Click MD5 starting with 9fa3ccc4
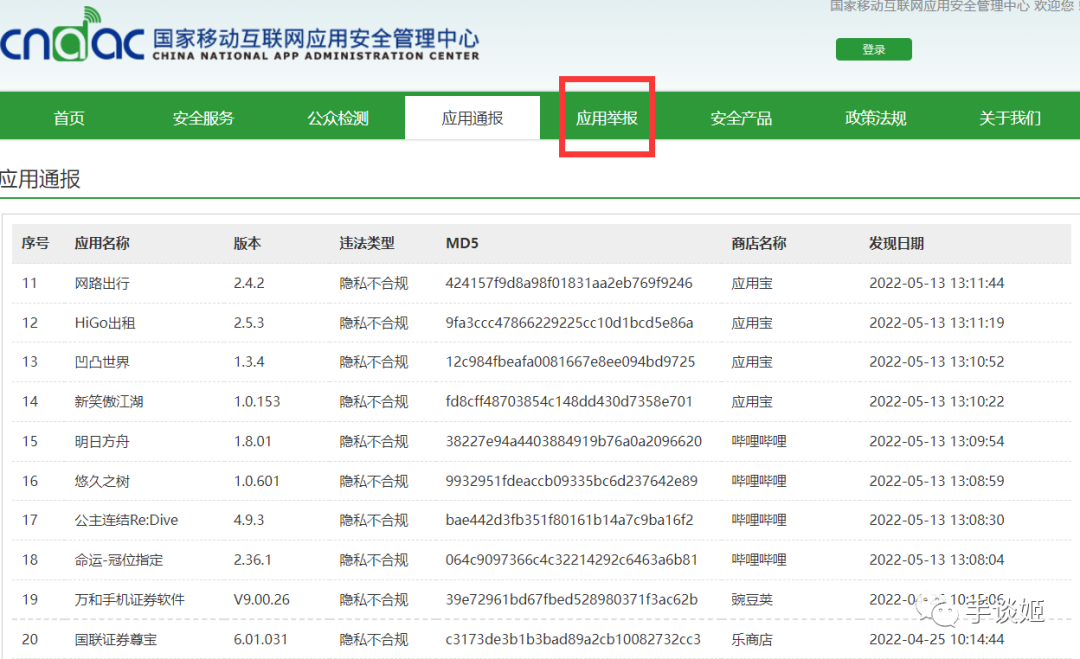 [570, 323]
